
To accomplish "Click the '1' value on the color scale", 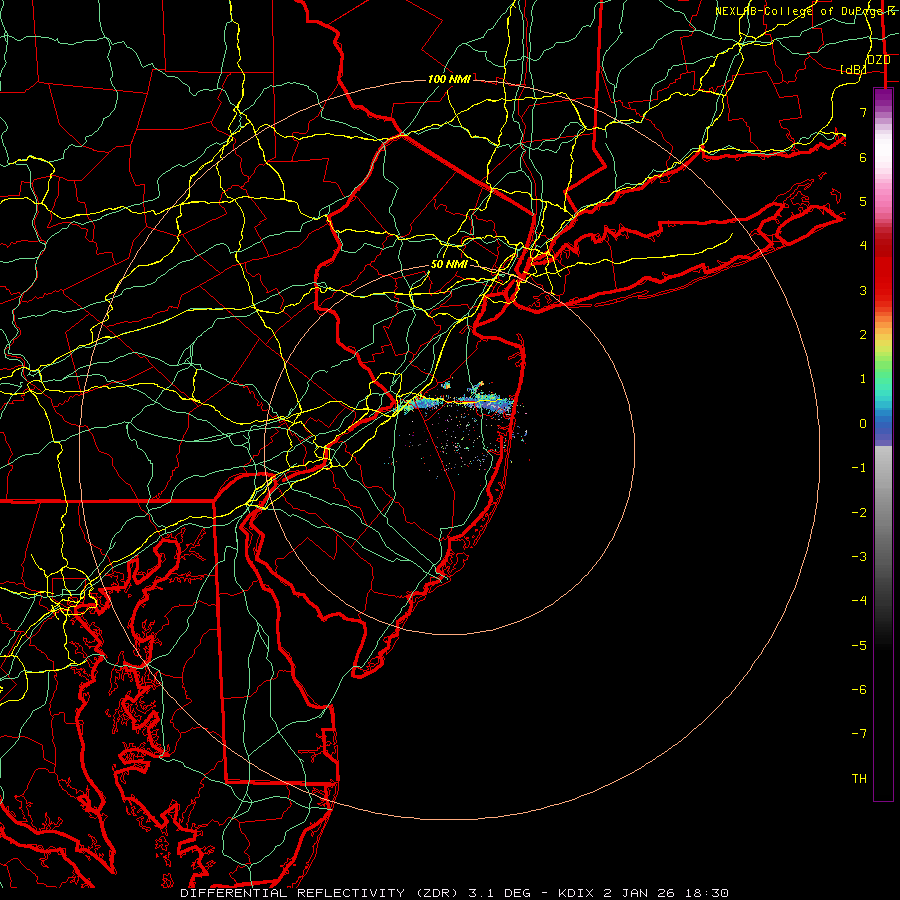I will (863, 379).
